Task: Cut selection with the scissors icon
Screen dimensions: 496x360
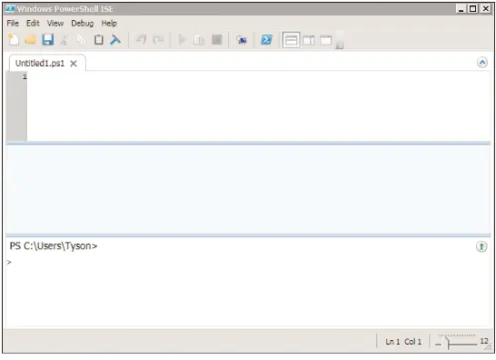Action: tap(64, 40)
